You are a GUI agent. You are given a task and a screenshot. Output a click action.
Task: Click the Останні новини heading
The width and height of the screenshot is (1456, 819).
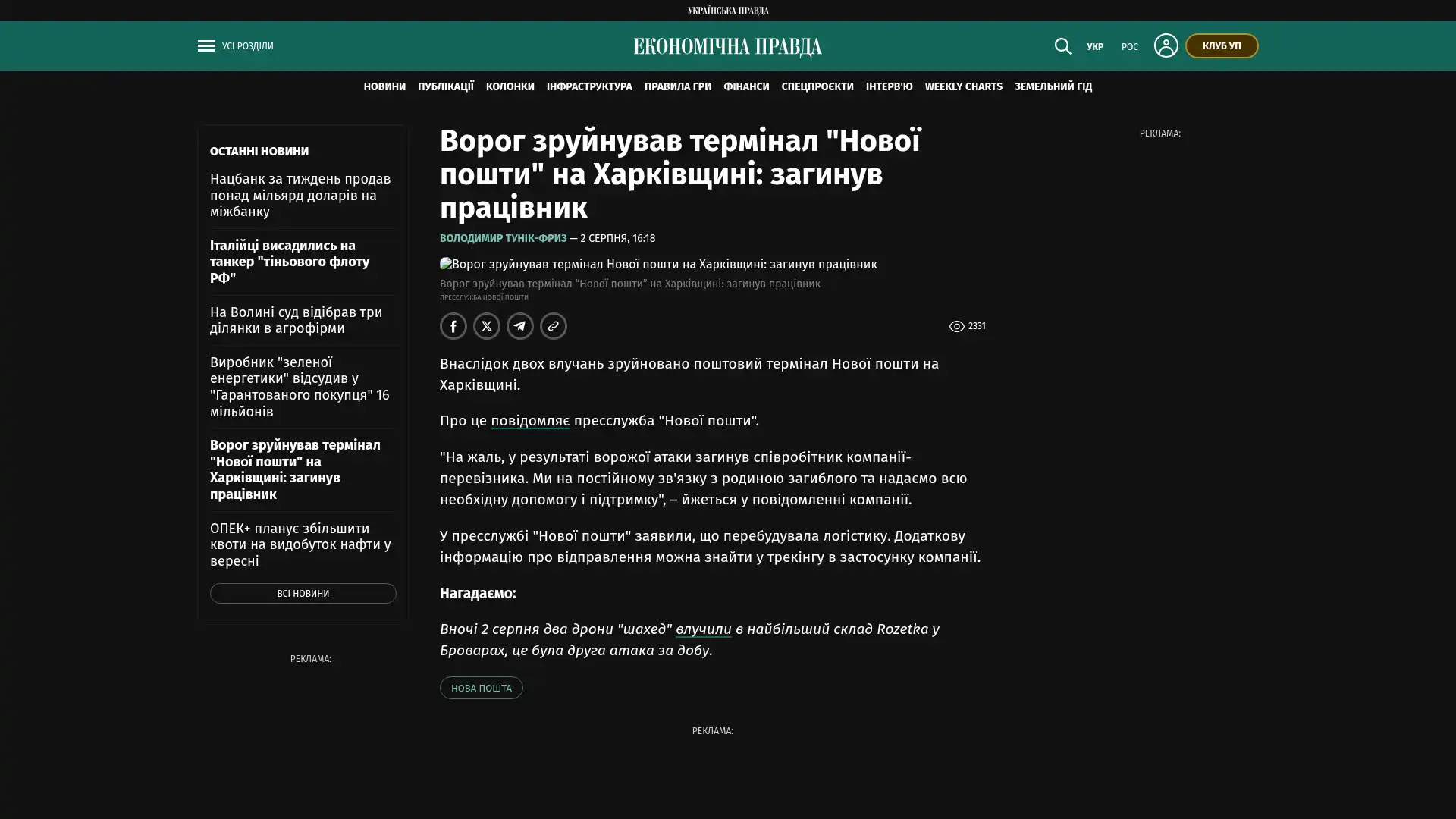259,152
